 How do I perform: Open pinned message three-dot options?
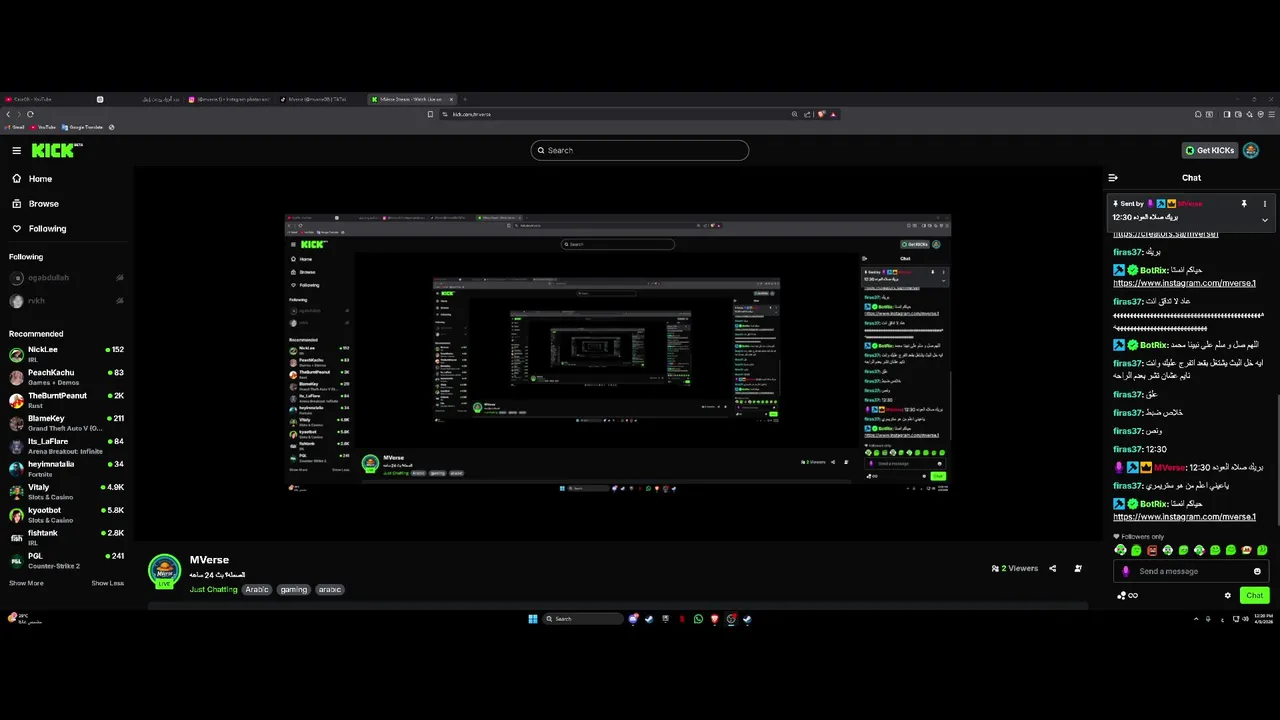[x=1264, y=204]
